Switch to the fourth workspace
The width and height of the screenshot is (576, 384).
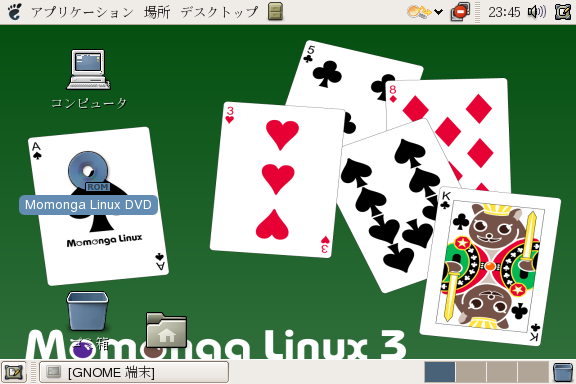point(533,372)
